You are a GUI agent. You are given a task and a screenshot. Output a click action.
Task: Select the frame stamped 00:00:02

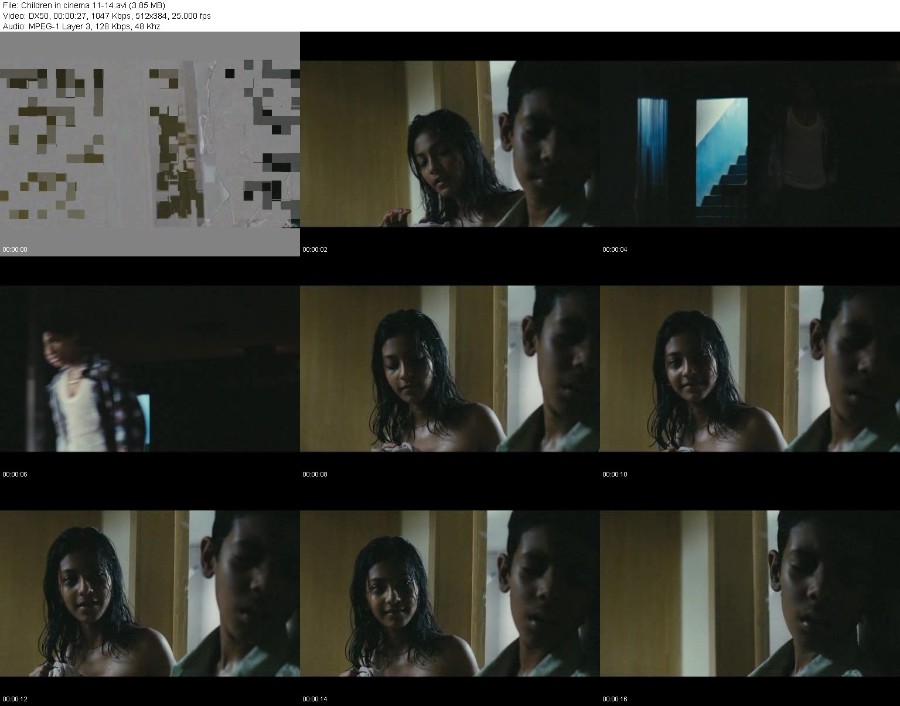pos(450,143)
